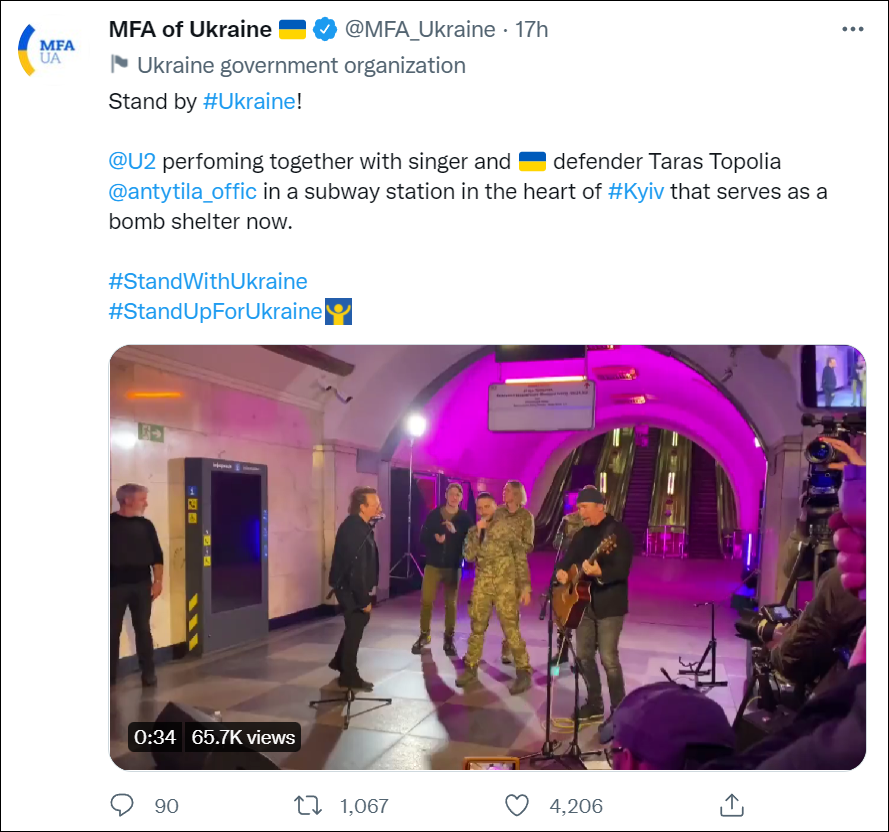889x832 pixels.
Task: Open the @MFA_Ukraine handle link
Action: point(420,30)
